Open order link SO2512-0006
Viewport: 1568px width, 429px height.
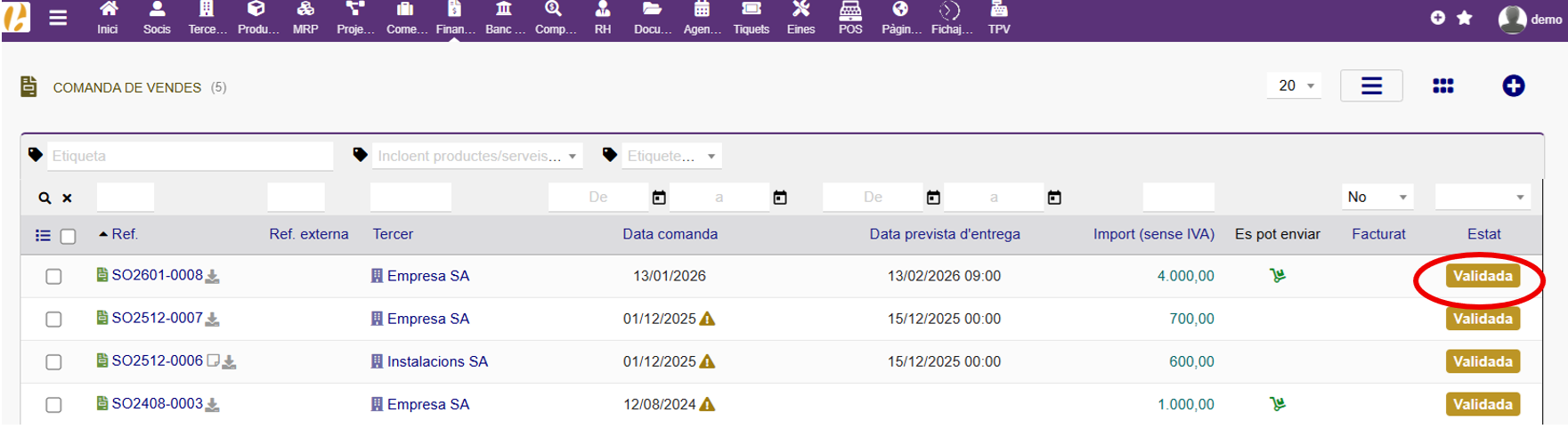(157, 360)
